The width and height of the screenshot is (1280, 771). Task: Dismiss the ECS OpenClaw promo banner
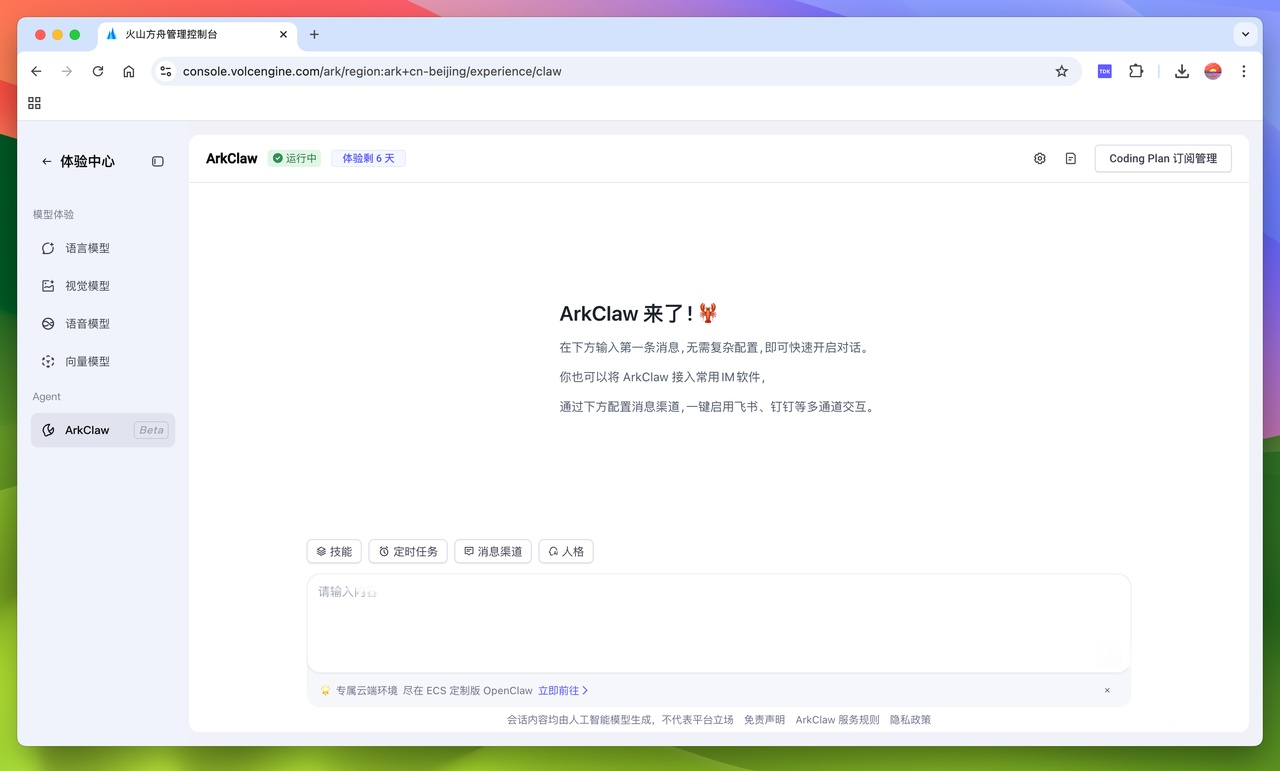pos(1107,690)
